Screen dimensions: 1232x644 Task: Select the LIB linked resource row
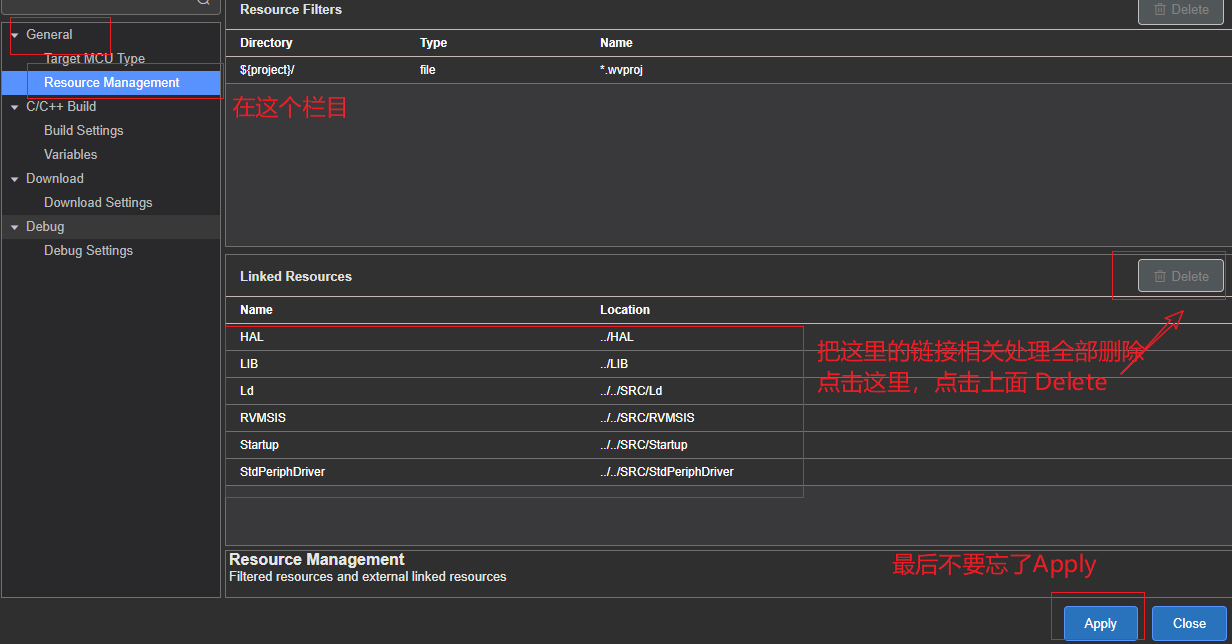[x=728, y=364]
